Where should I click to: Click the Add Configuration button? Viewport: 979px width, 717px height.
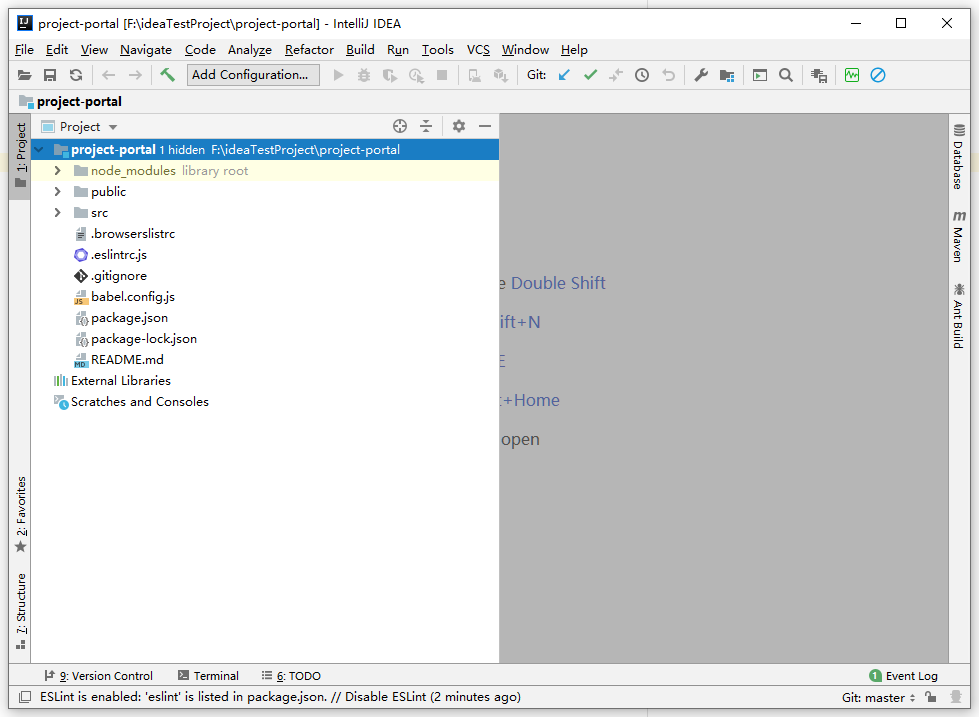(x=253, y=75)
